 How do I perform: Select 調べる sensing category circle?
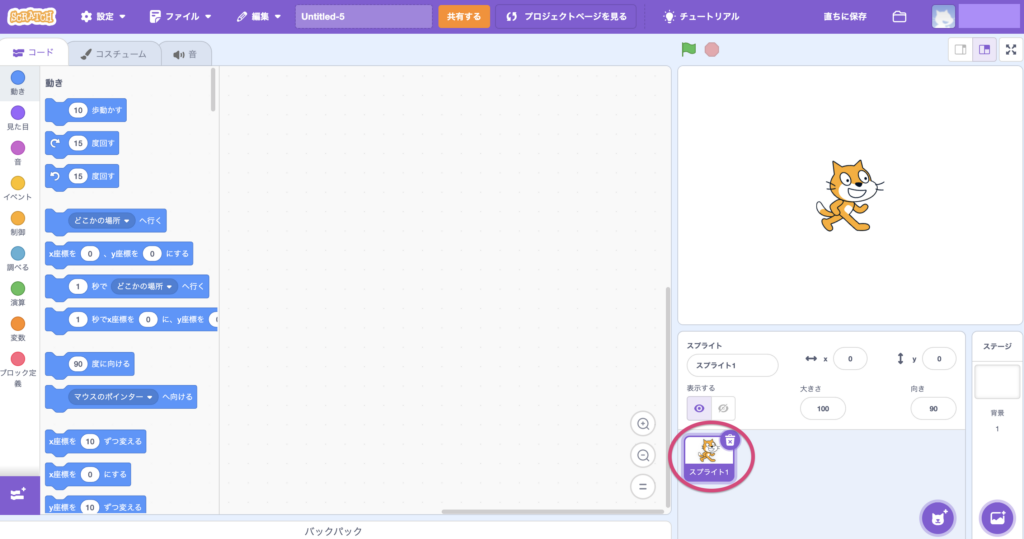tap(18, 253)
